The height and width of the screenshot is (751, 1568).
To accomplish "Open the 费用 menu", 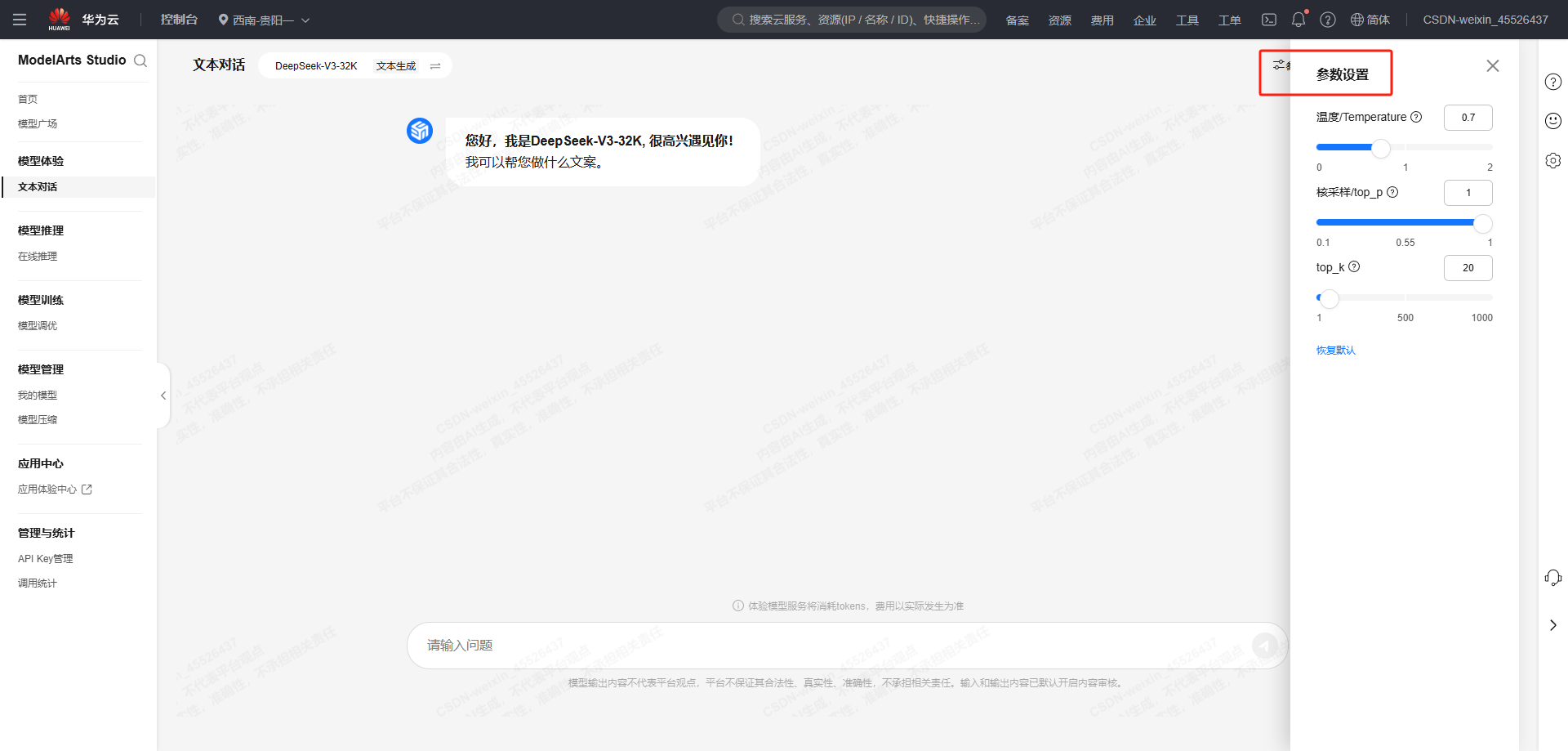I will point(1102,20).
